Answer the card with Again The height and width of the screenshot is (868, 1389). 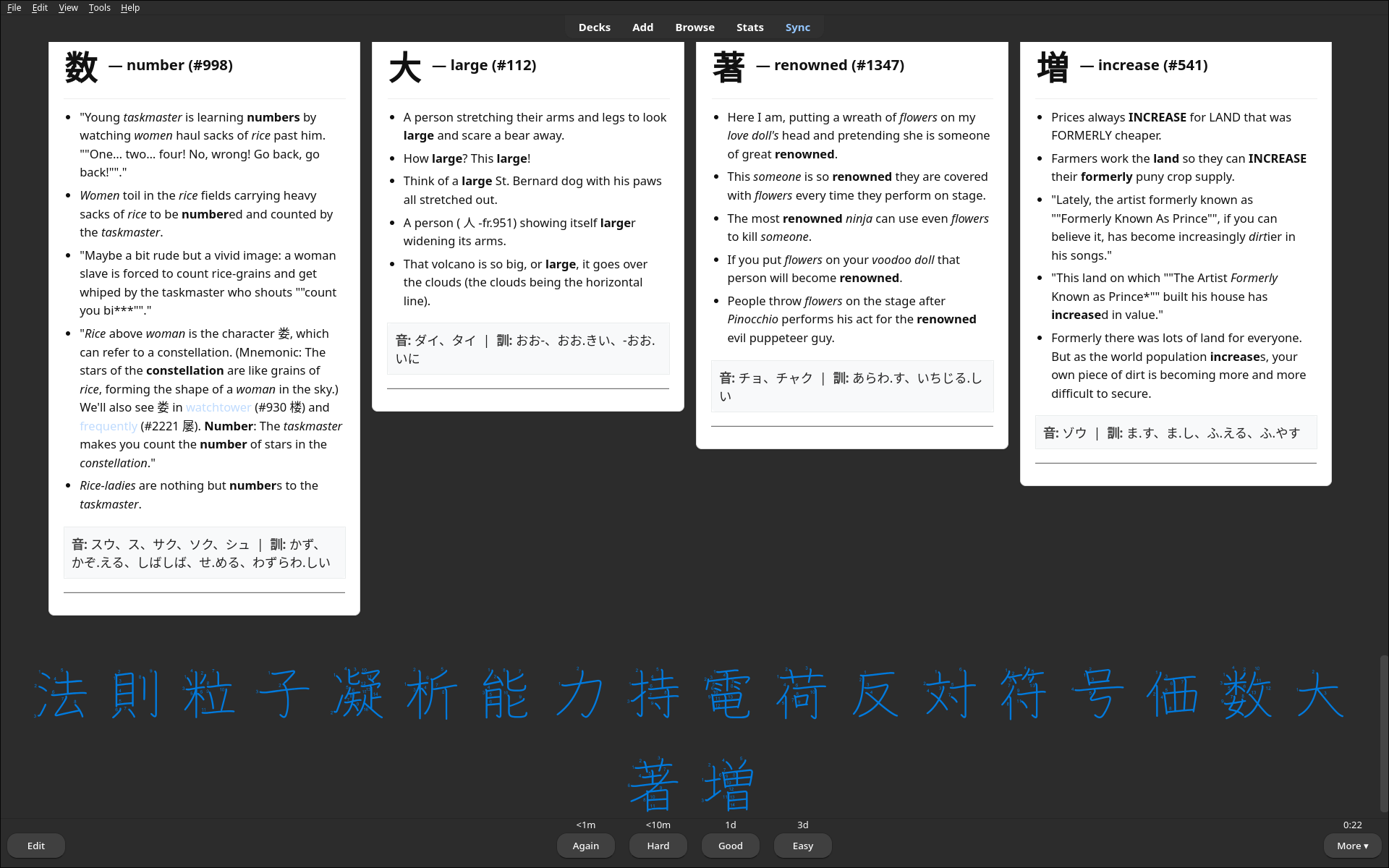586,846
